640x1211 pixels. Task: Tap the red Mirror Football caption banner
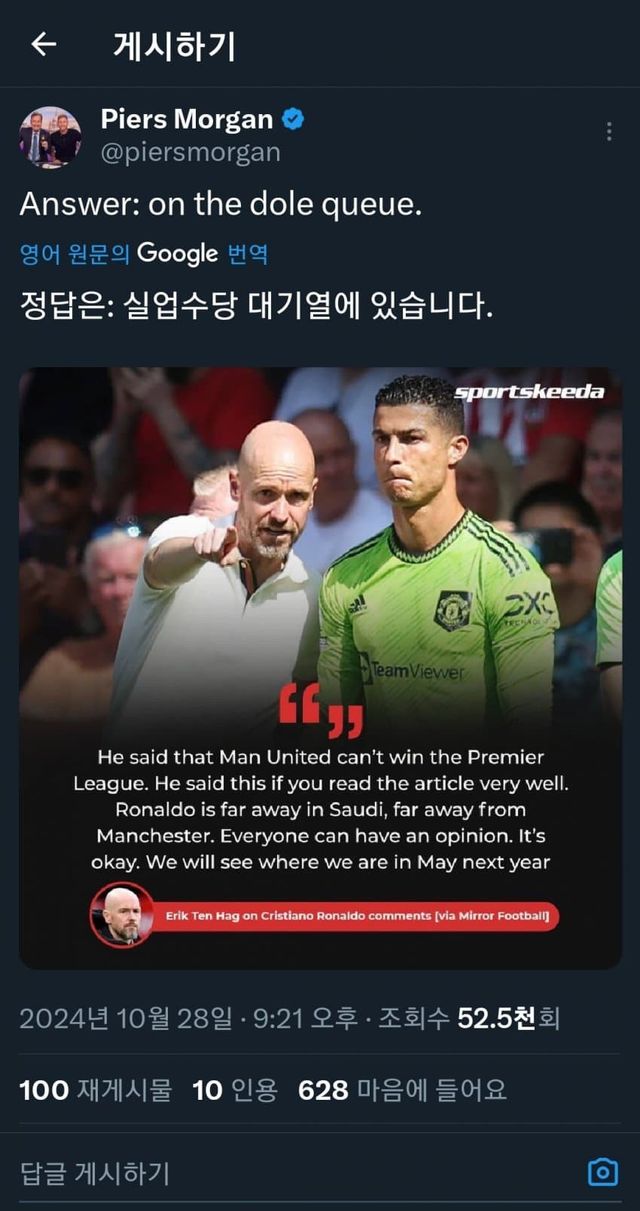[x=356, y=916]
